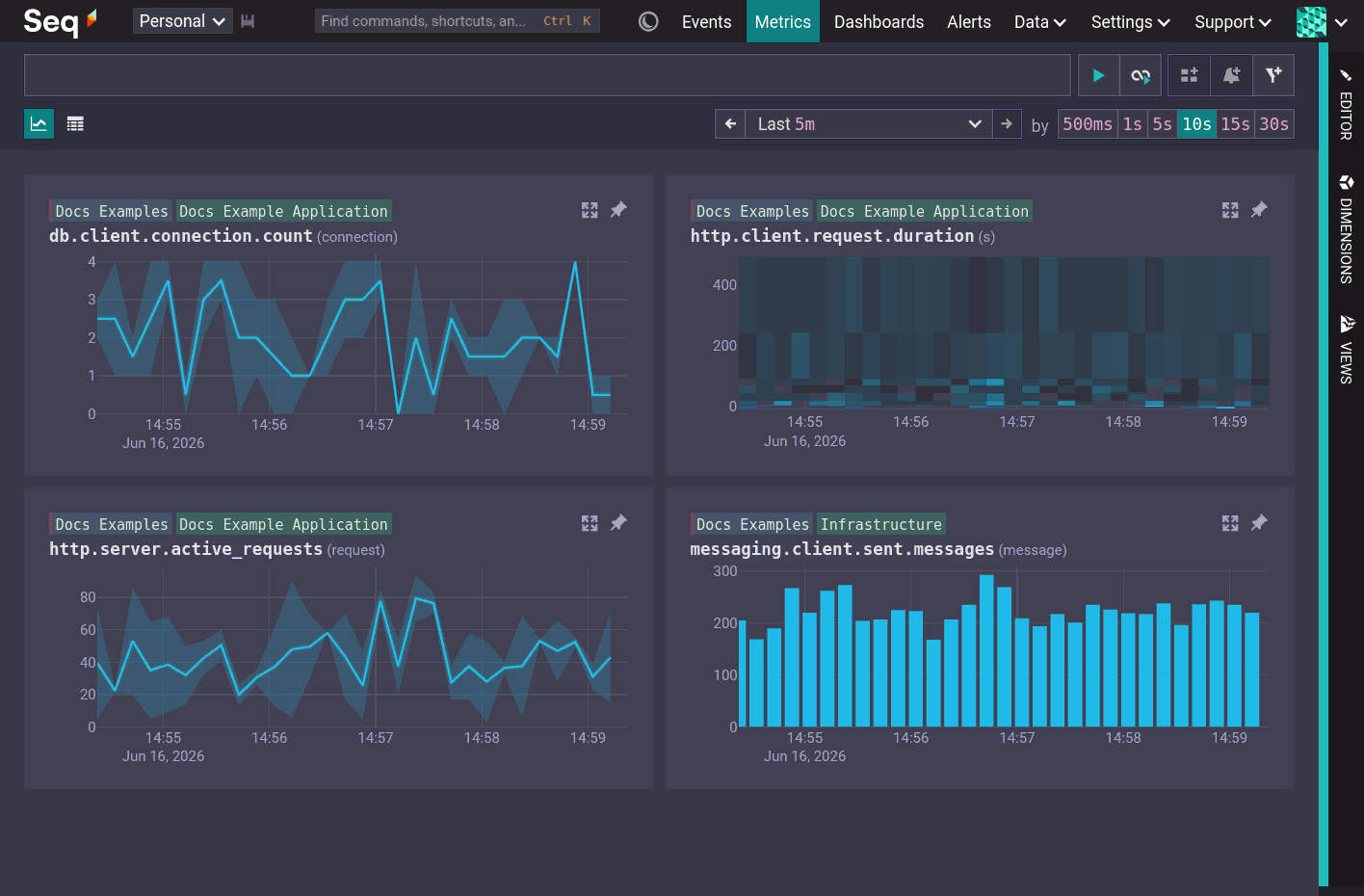
Task: Open the user avatar menu
Action: (1322, 22)
